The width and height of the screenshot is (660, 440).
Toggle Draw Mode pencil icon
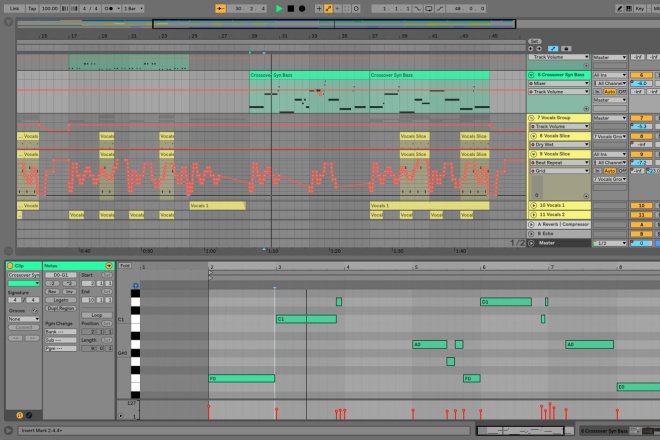(x=619, y=8)
